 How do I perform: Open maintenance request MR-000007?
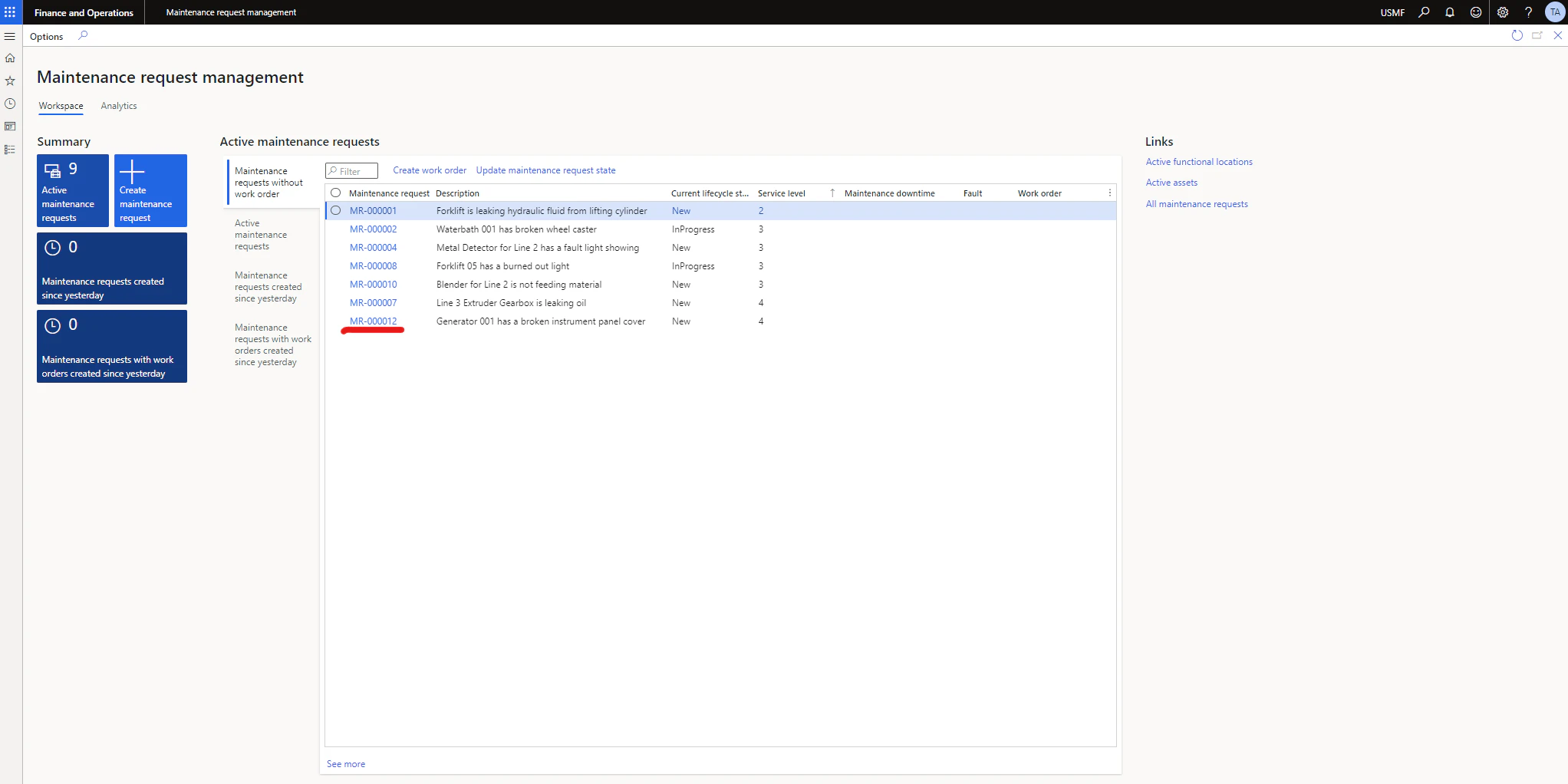click(373, 303)
